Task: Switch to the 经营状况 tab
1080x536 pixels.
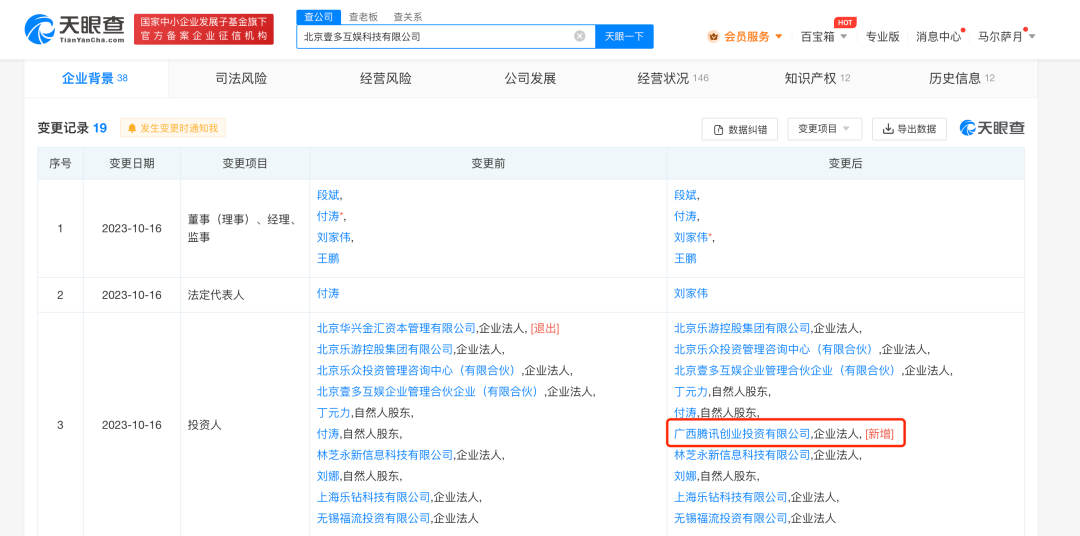Action: point(673,79)
